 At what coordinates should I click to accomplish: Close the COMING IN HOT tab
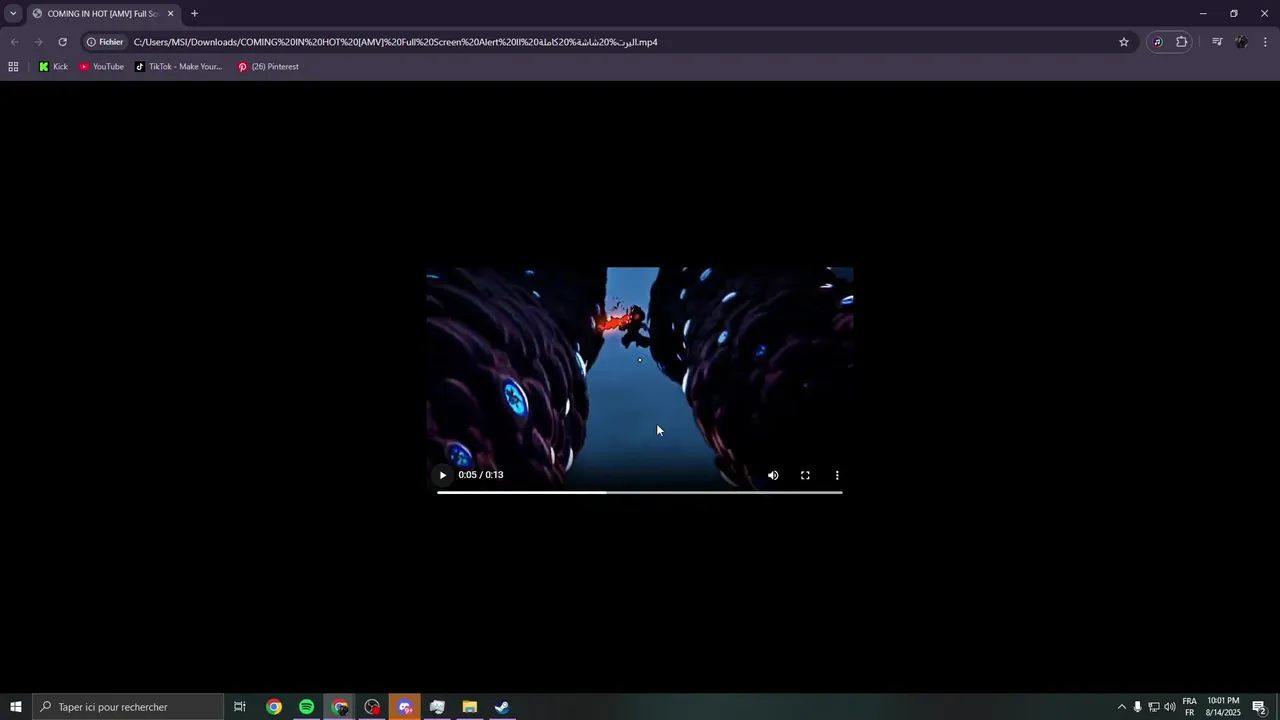(x=170, y=14)
